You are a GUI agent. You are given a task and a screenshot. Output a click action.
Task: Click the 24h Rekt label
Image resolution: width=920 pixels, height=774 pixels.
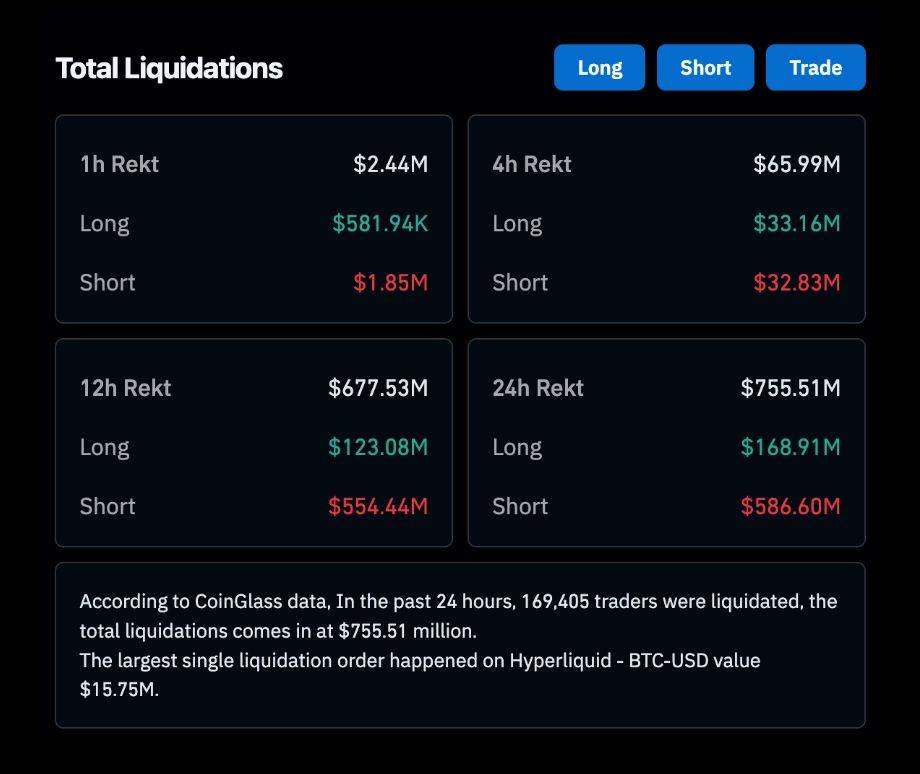[537, 388]
